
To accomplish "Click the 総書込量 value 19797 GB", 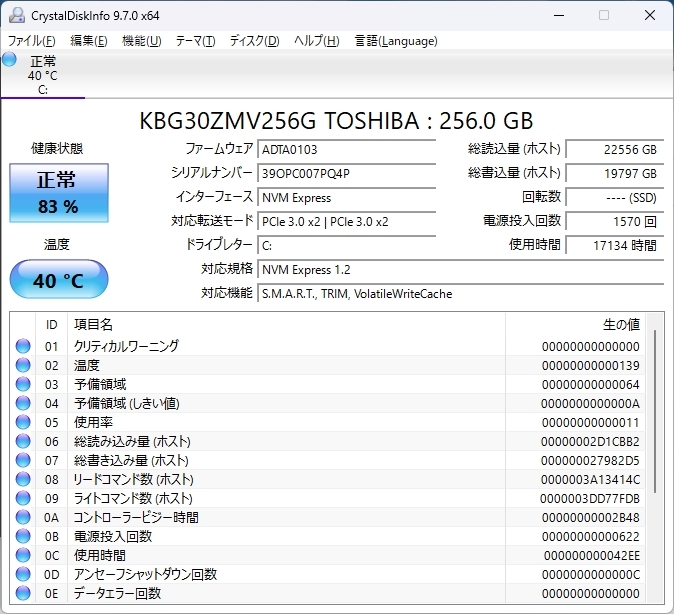I will coord(615,174).
